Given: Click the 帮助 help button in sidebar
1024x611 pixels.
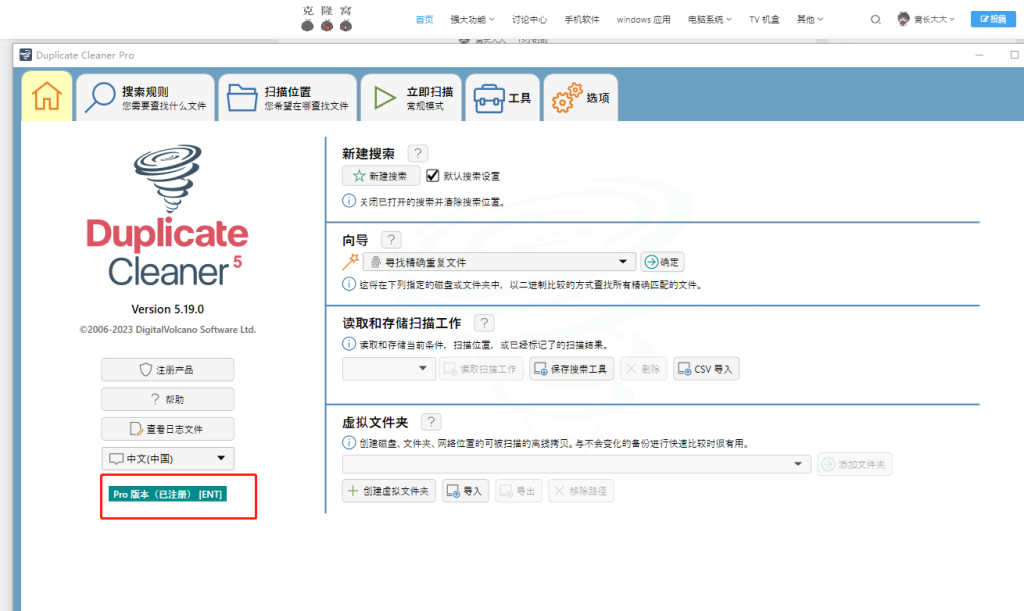Looking at the screenshot, I should [x=167, y=399].
